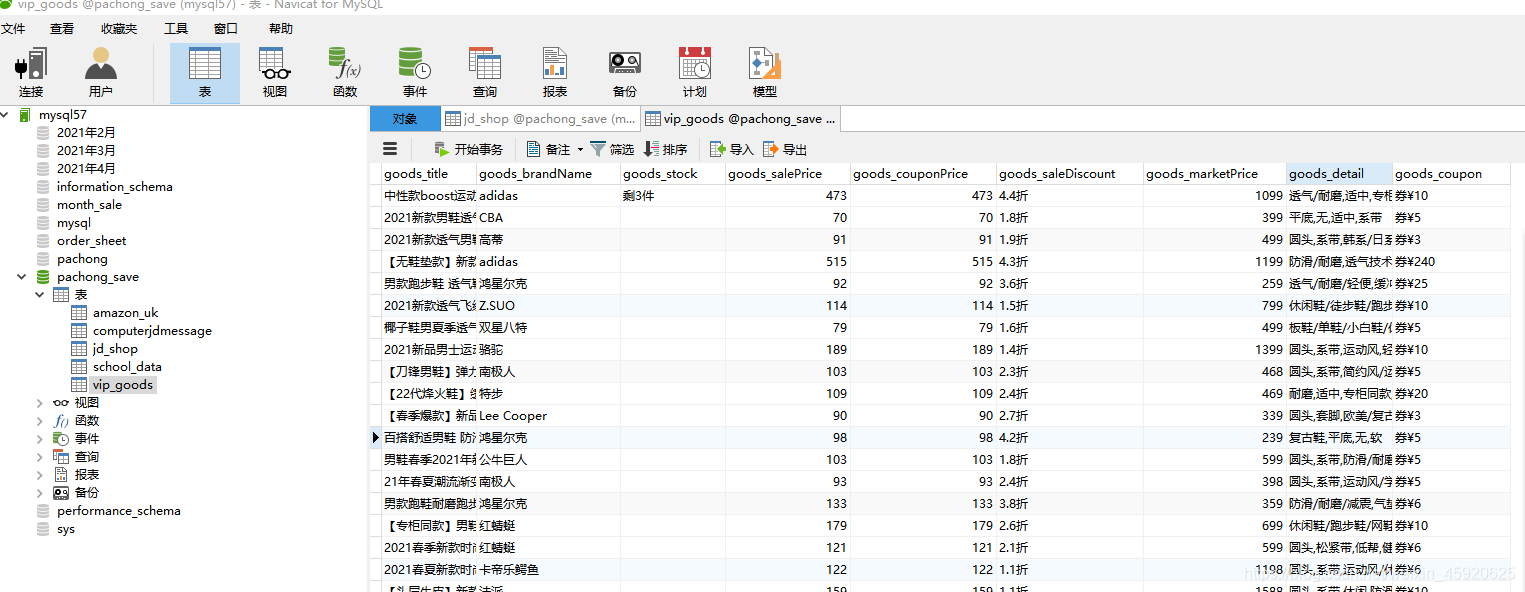Viewport: 1525px width, 592px height.
Task: Switch to the vip_goods @pachong_save tab
Action: pyautogui.click(x=740, y=118)
